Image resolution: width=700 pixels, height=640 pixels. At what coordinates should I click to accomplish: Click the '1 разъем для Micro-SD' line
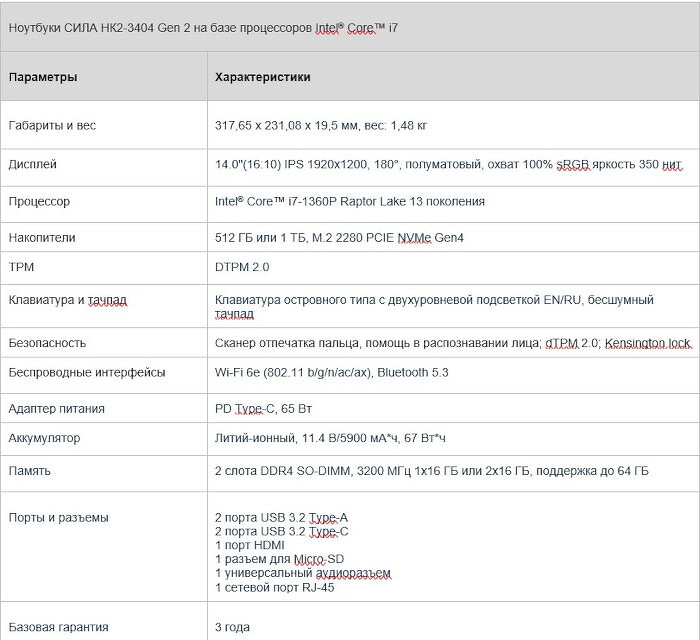(x=279, y=559)
